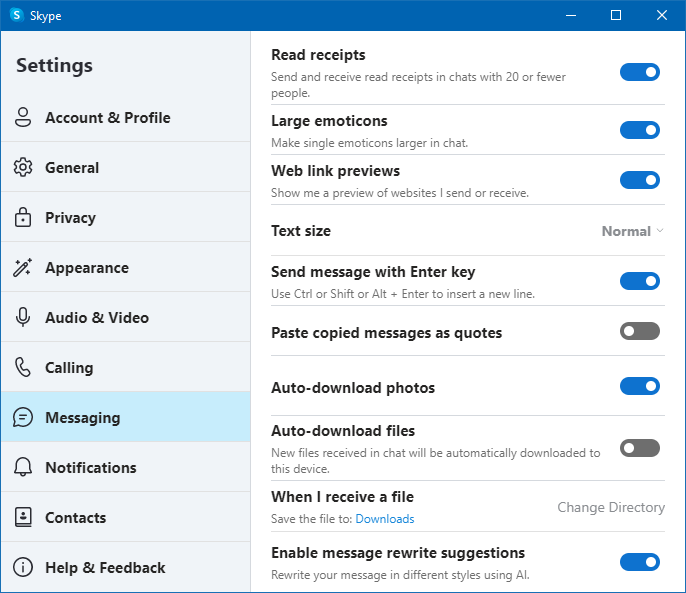The width and height of the screenshot is (686, 593).
Task: Click the Contacts address book icon
Action: (23, 517)
